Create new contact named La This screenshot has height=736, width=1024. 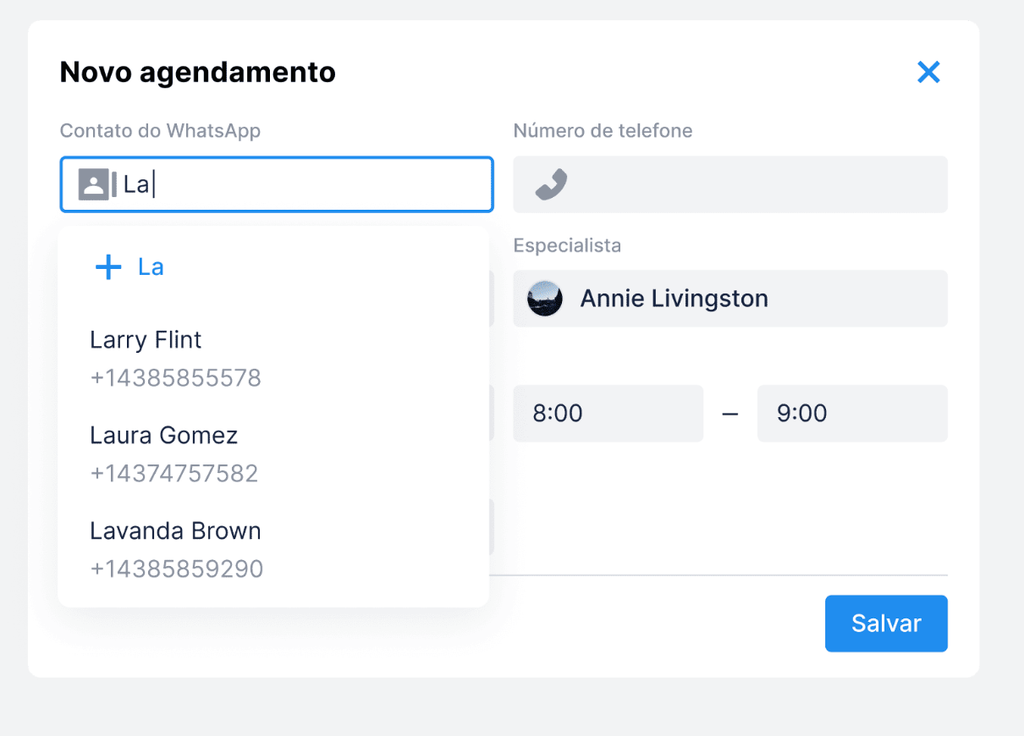[x=151, y=267]
